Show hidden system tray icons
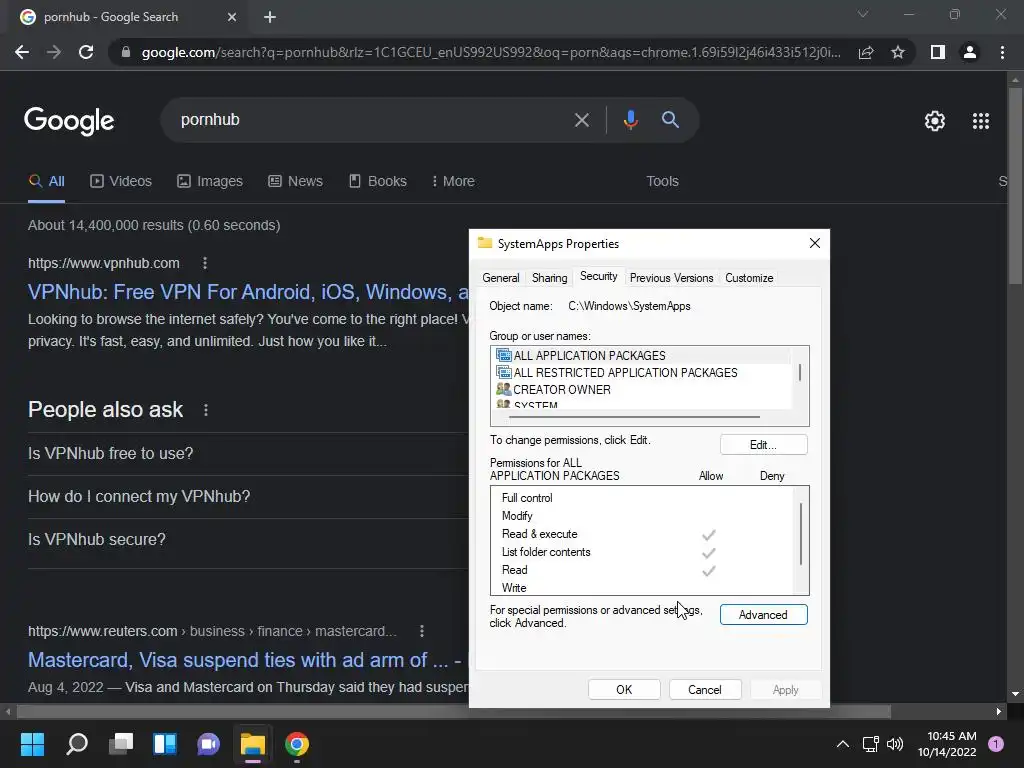1024x768 pixels. pos(843,744)
